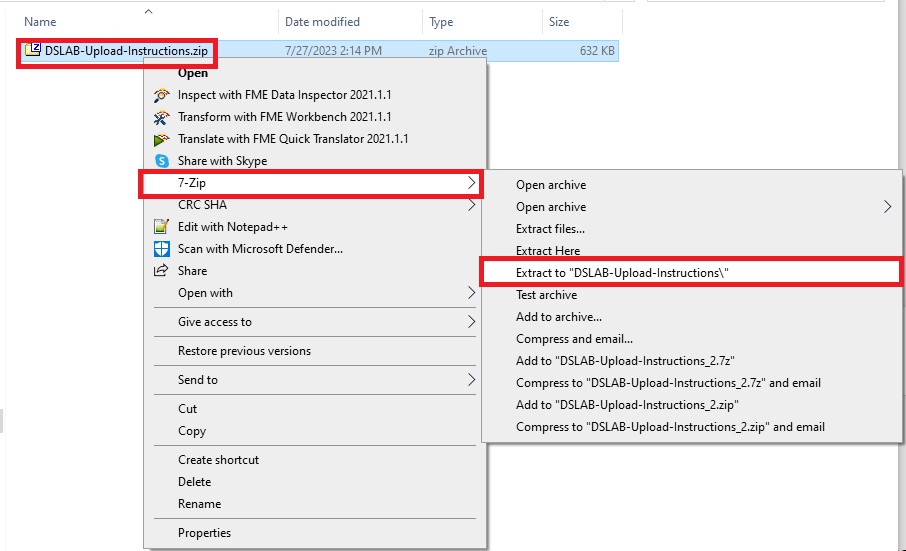The width and height of the screenshot is (906, 551).
Task: Expand the Open with submenu arrow
Action: pos(471,293)
